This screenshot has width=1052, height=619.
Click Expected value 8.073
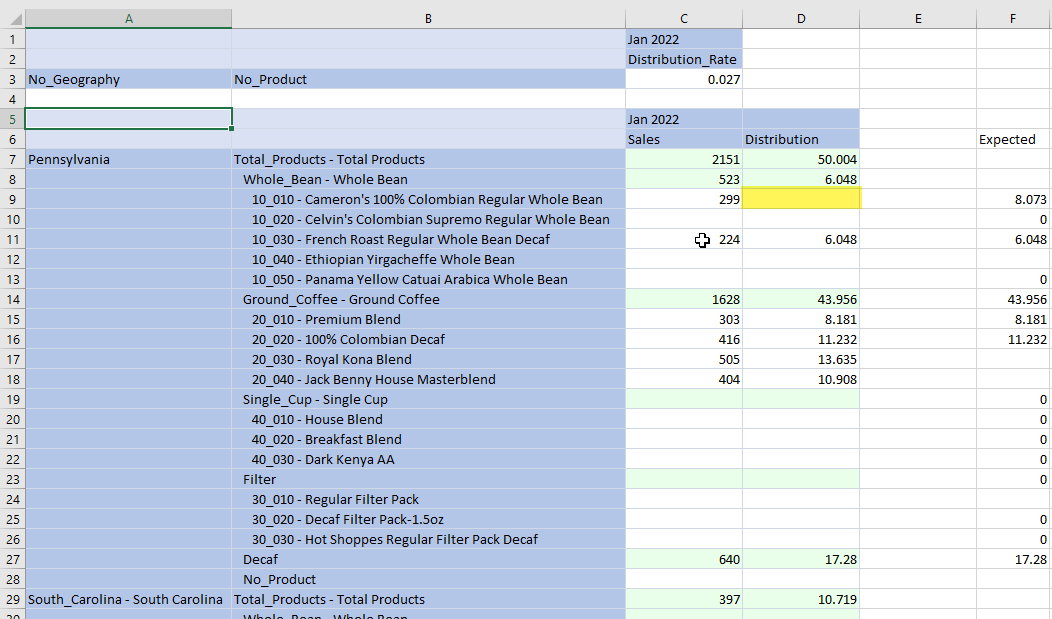point(1013,199)
